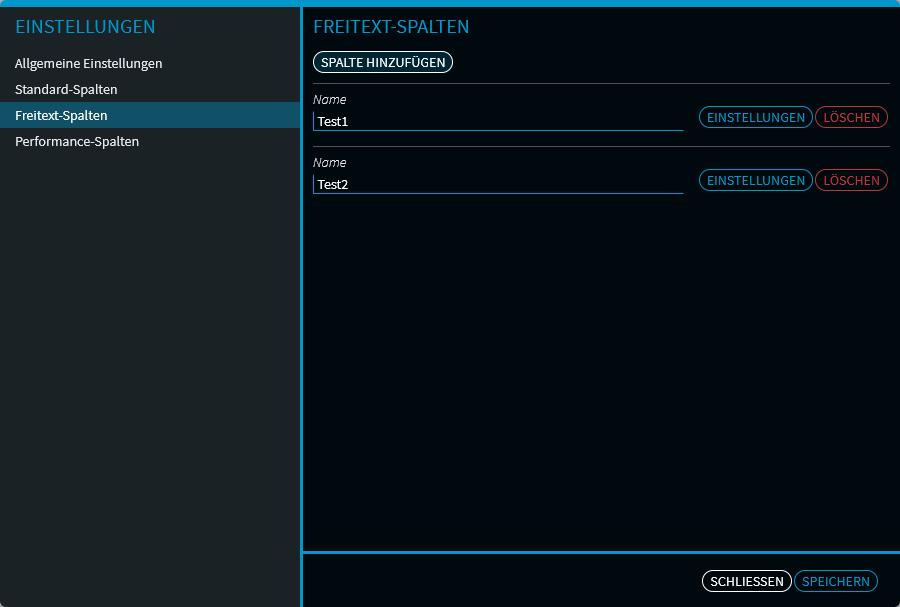Image resolution: width=900 pixels, height=607 pixels.
Task: Click the Name label above Test2
Action: click(x=329, y=162)
